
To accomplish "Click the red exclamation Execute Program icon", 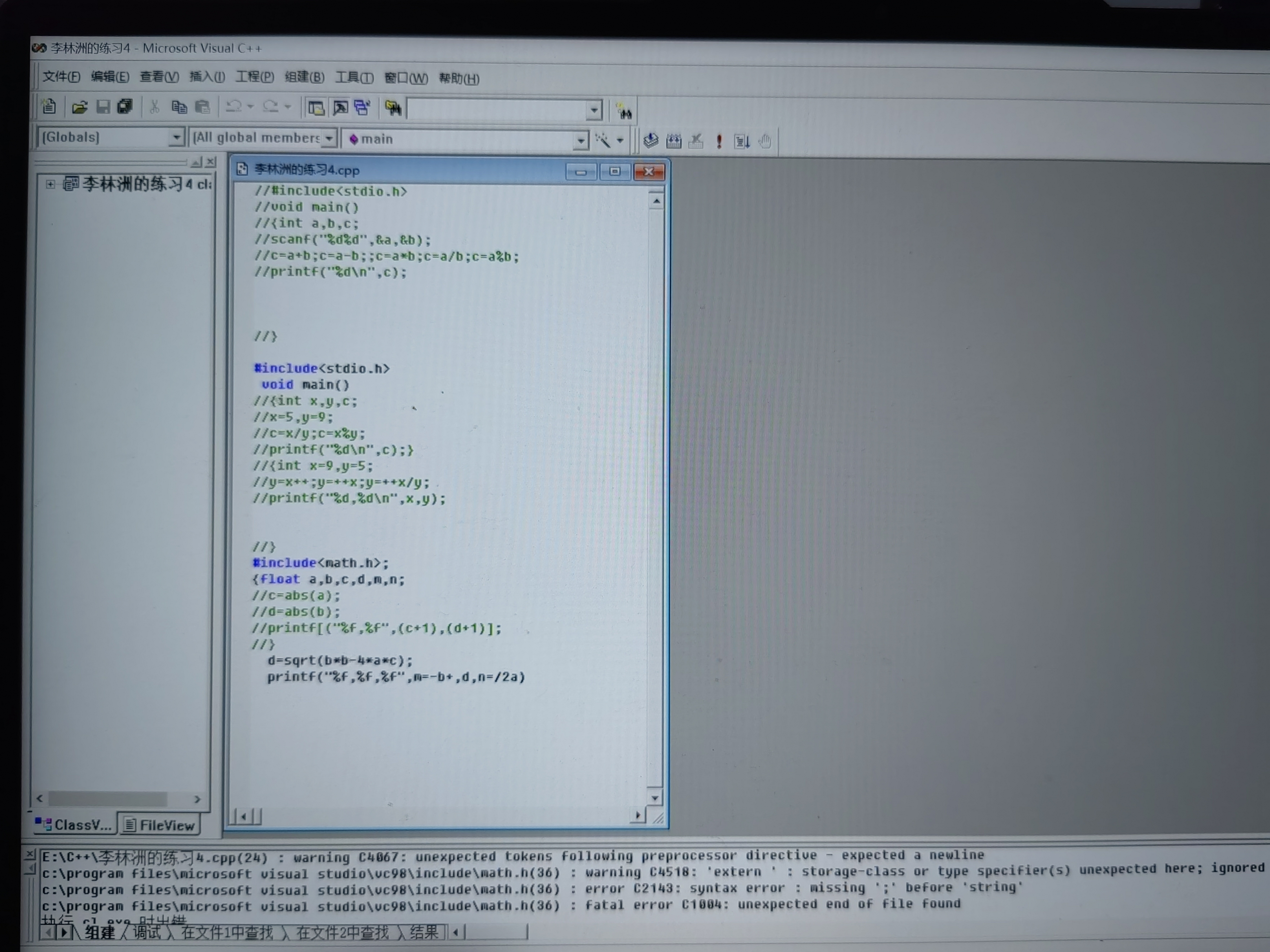I will 719,141.
